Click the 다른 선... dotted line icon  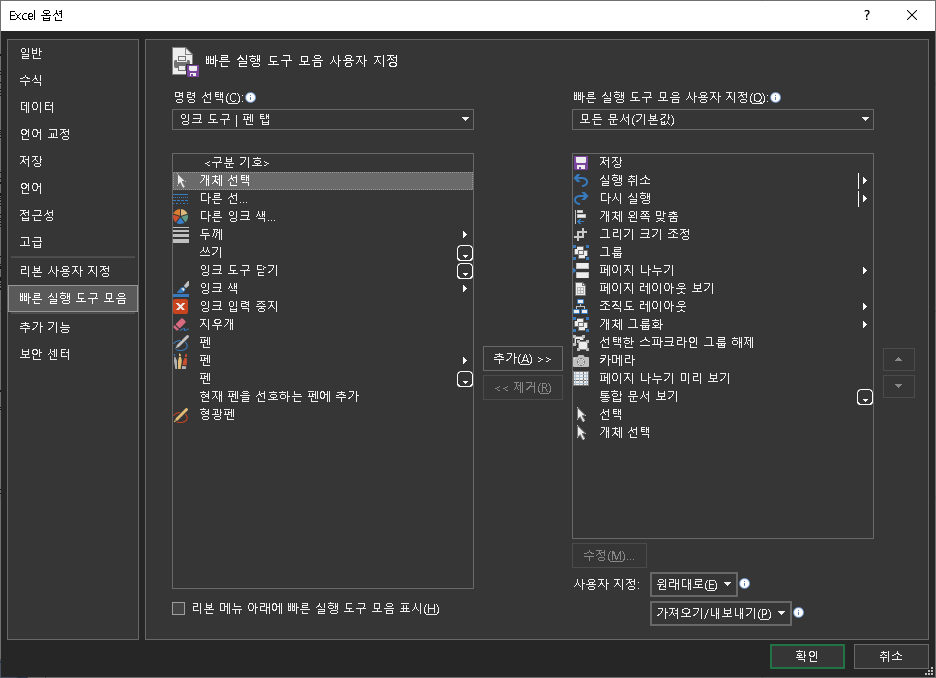180,198
